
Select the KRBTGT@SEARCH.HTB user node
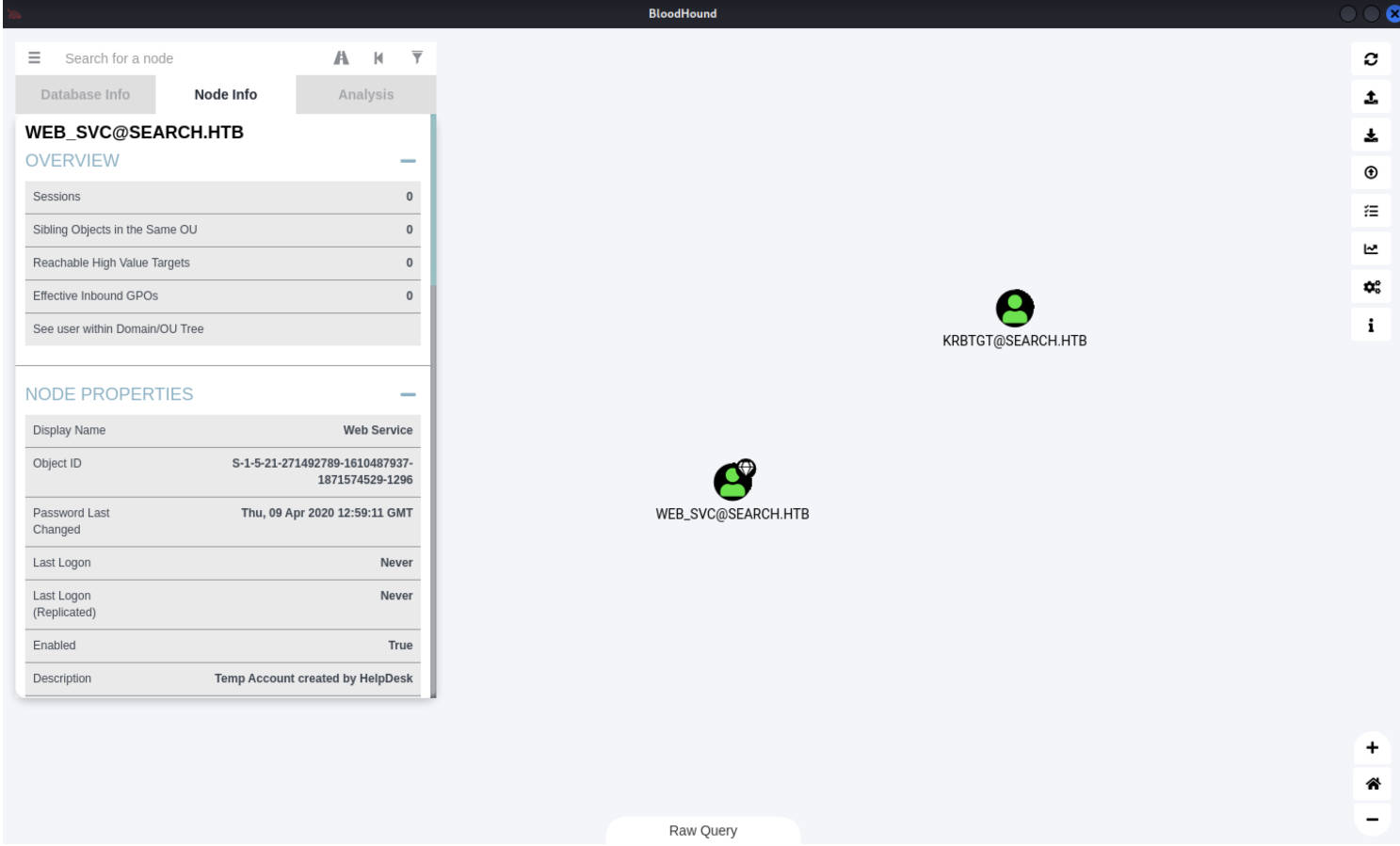pos(1014,308)
